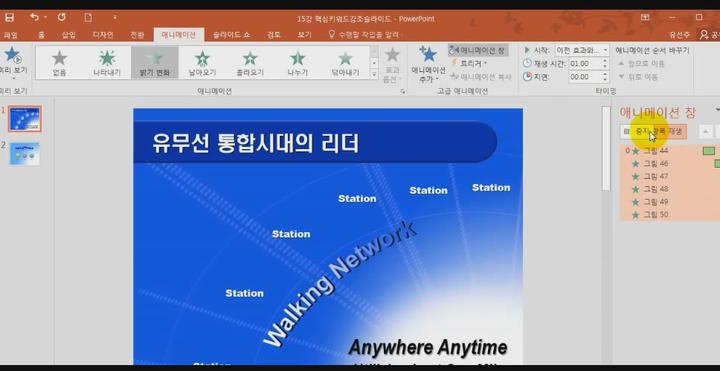Click animation gallery scroll-down arrow

tap(374, 62)
